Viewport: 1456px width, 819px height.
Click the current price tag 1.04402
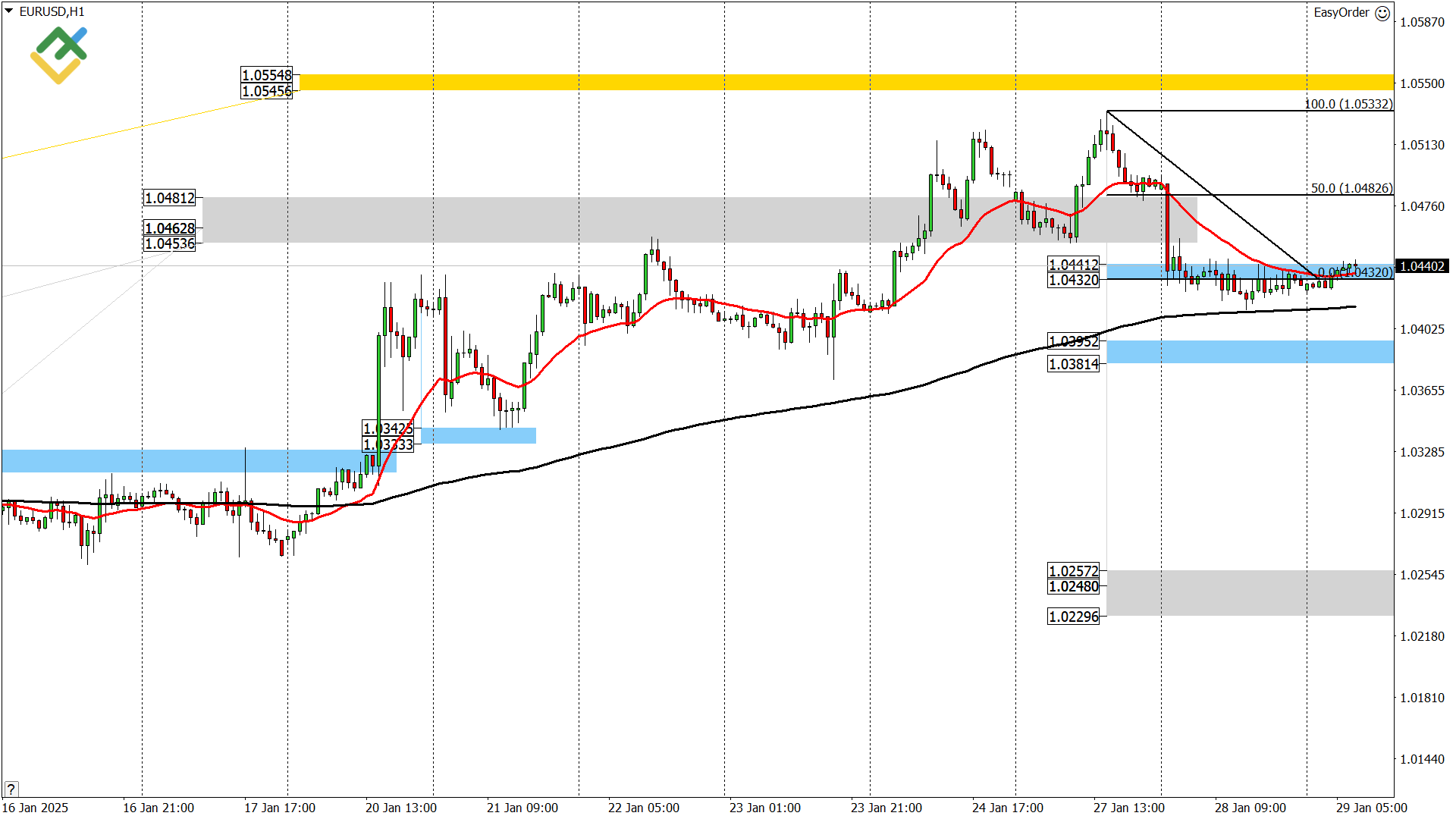coord(1424,266)
